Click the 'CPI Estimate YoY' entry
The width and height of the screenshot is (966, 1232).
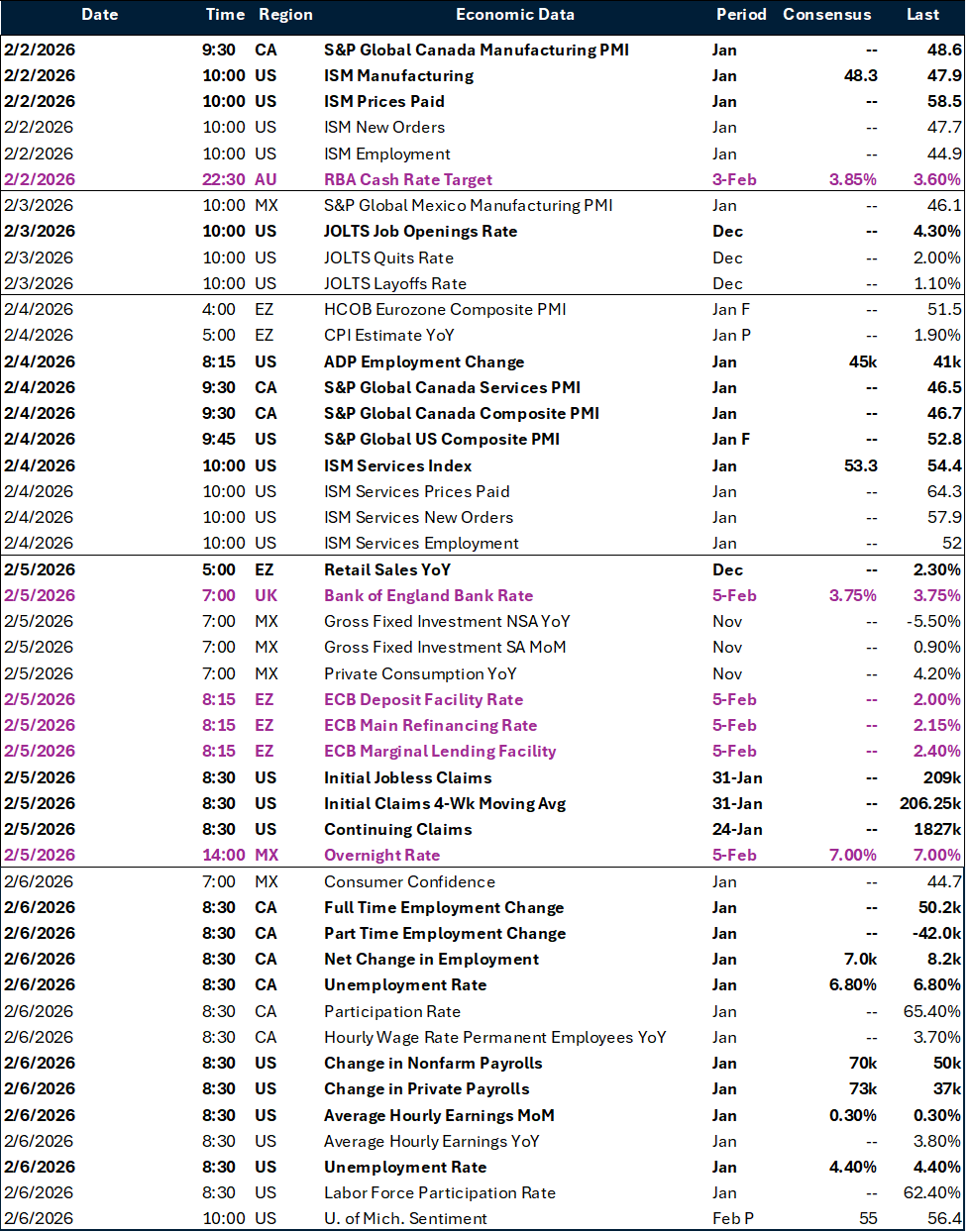[389, 335]
